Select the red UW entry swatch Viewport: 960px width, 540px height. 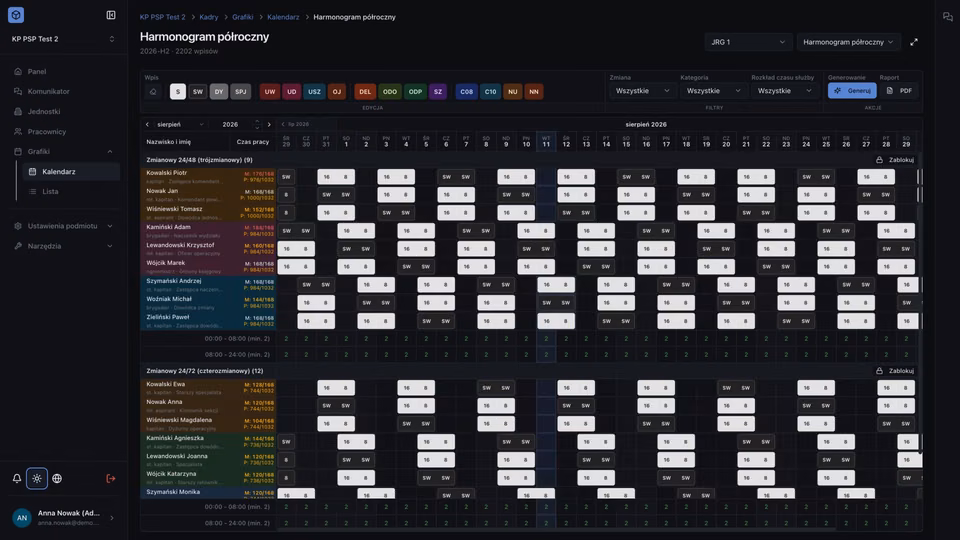click(x=270, y=92)
